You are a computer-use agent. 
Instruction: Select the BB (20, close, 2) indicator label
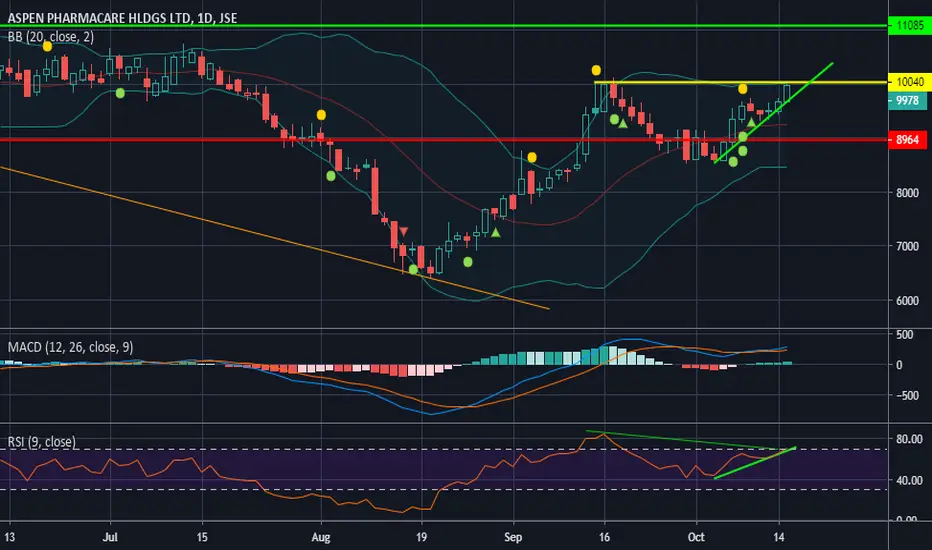(x=51, y=37)
